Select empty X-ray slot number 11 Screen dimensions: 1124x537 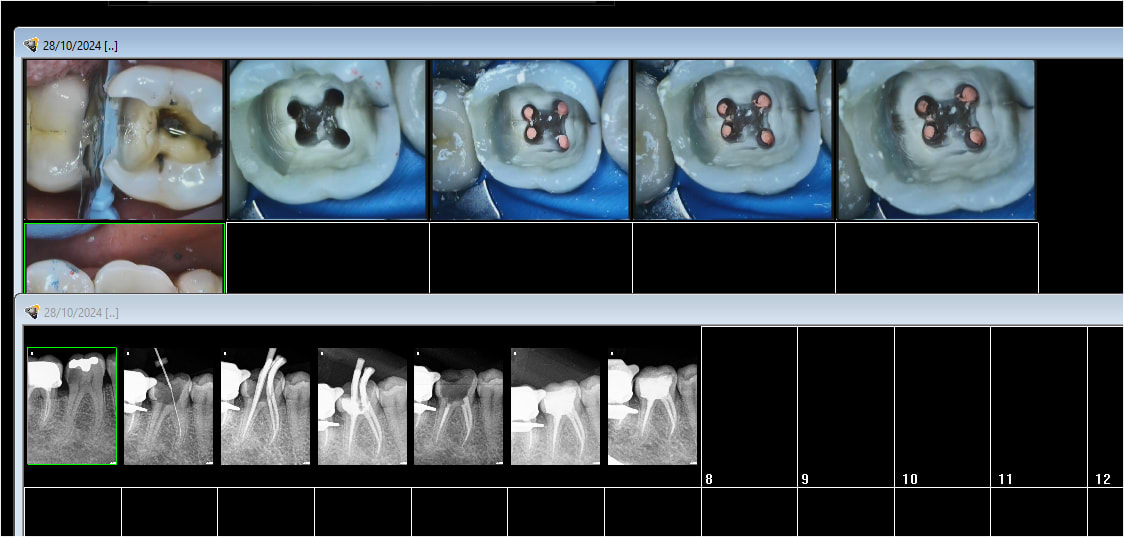1038,406
